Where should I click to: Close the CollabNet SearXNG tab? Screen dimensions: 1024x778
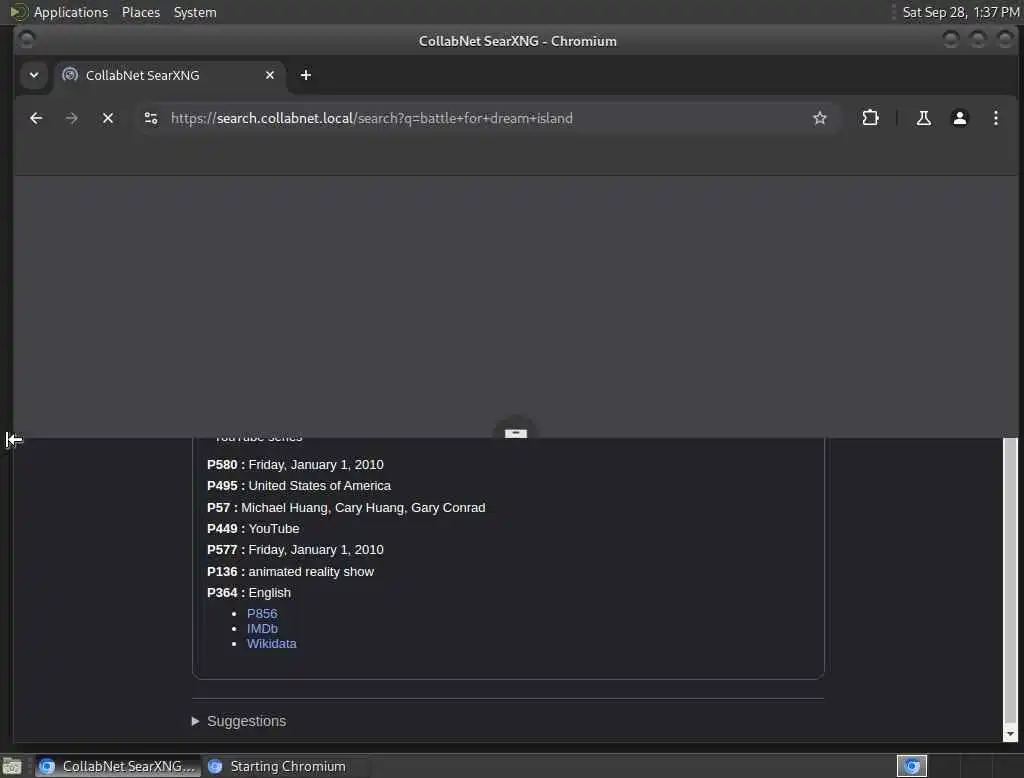click(x=270, y=75)
